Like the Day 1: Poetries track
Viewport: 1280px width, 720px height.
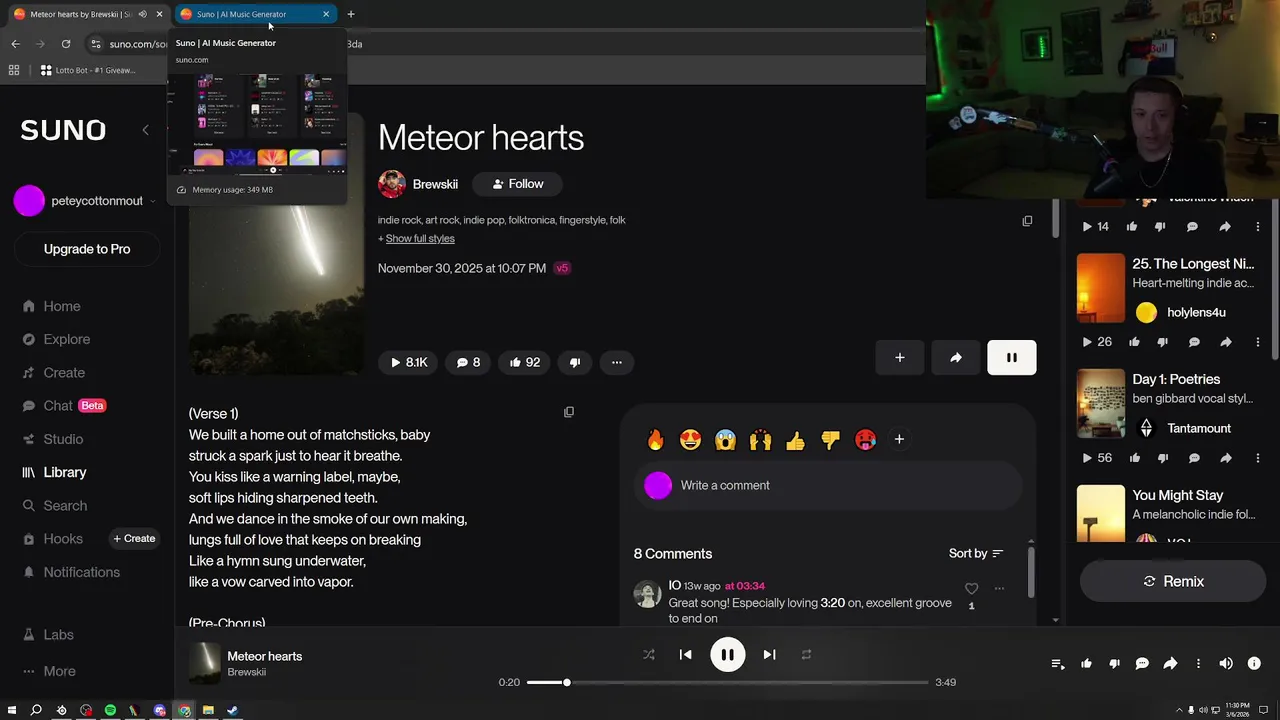(1134, 458)
